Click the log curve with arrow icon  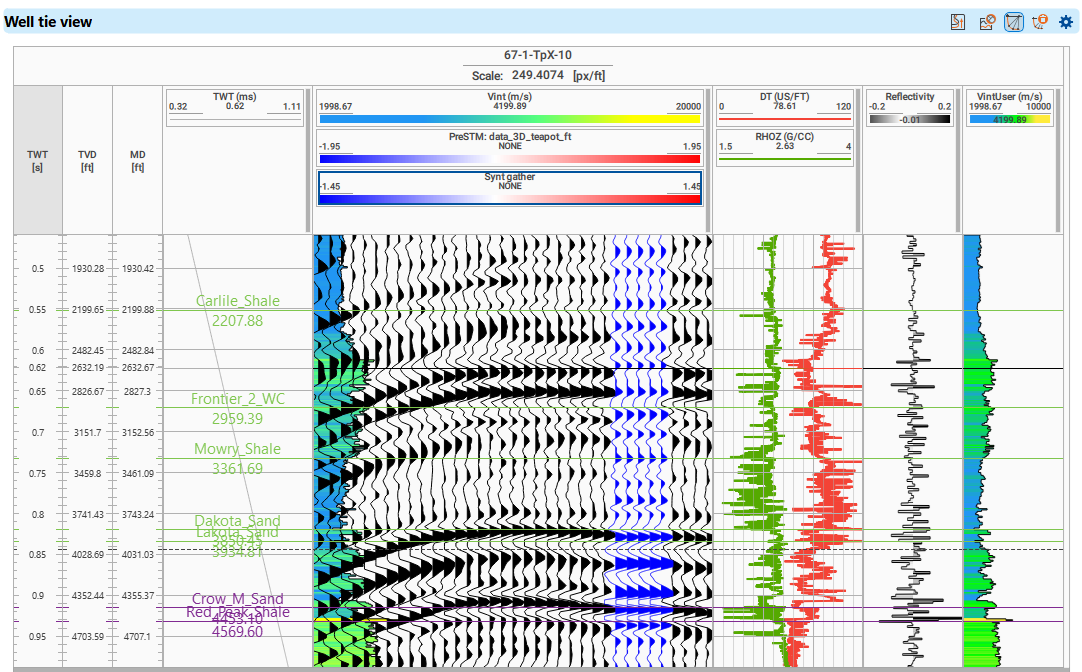pos(958,21)
